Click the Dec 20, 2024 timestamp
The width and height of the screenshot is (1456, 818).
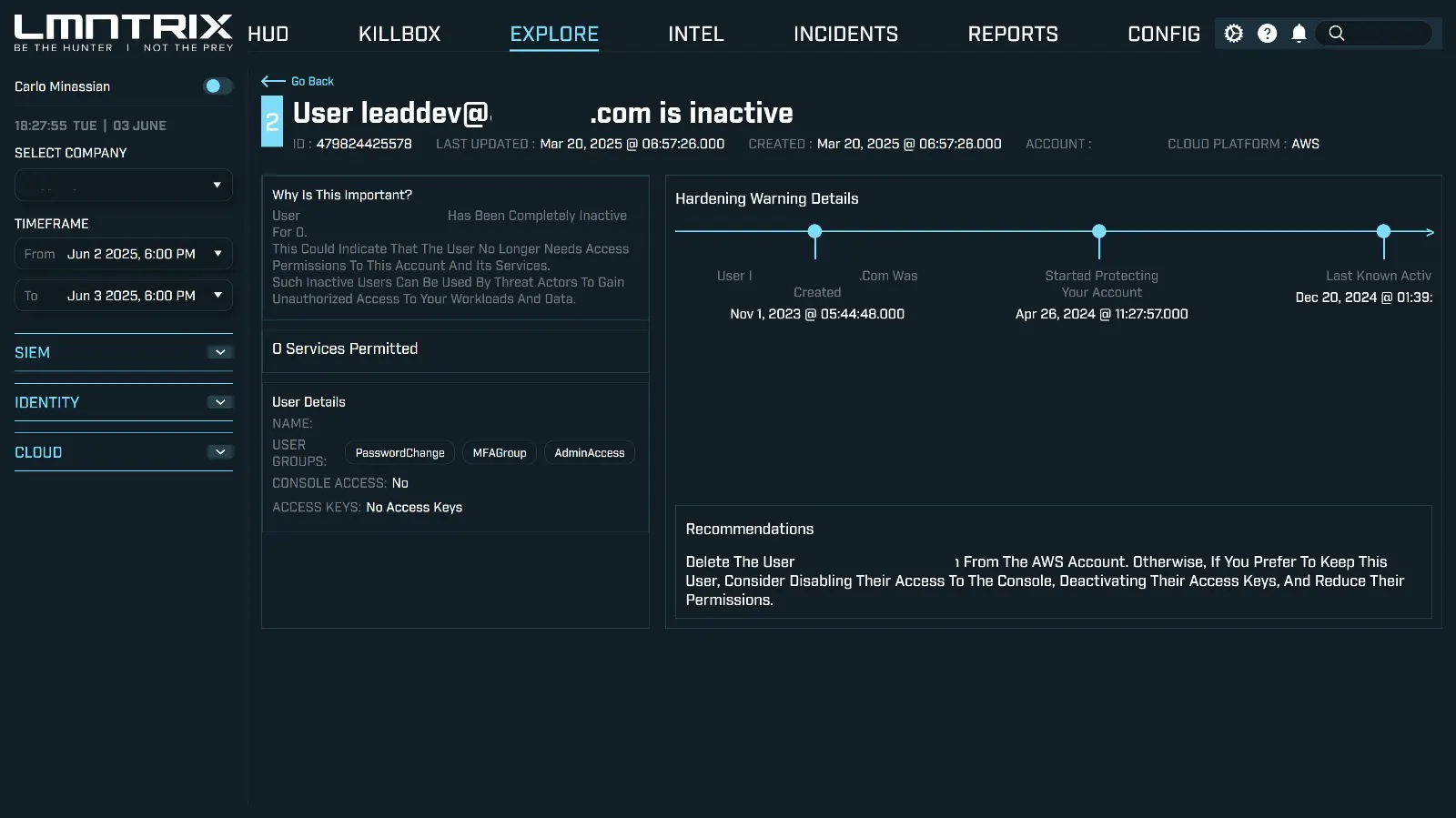pos(1363,298)
